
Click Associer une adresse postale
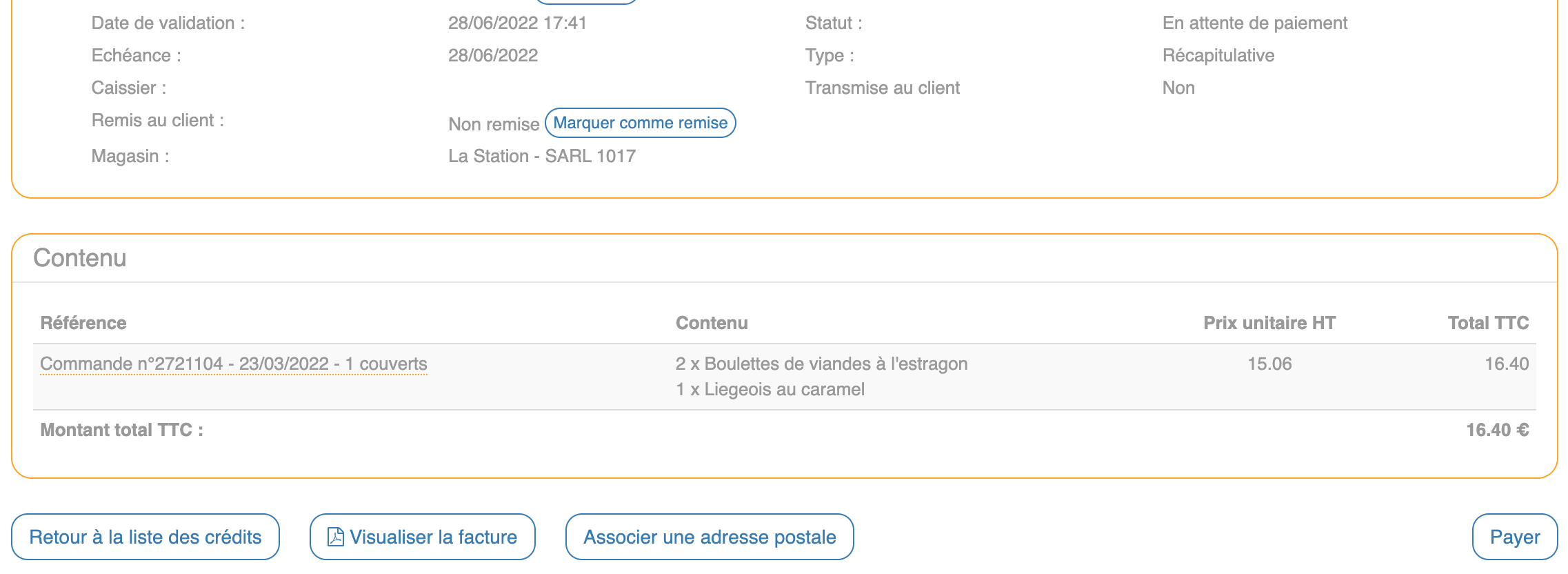pyautogui.click(x=709, y=537)
